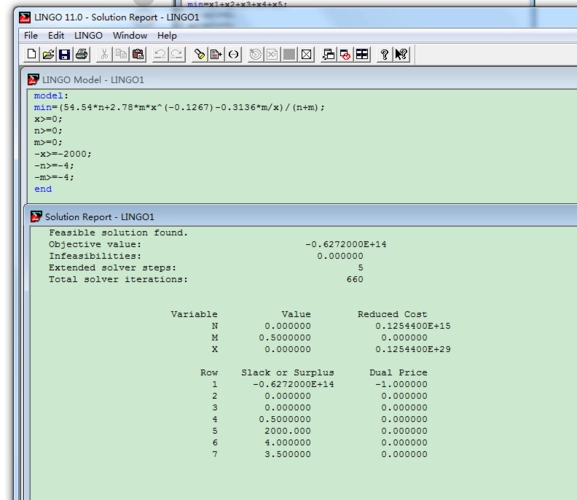Click the Match Parenthesis icon

tap(233, 54)
